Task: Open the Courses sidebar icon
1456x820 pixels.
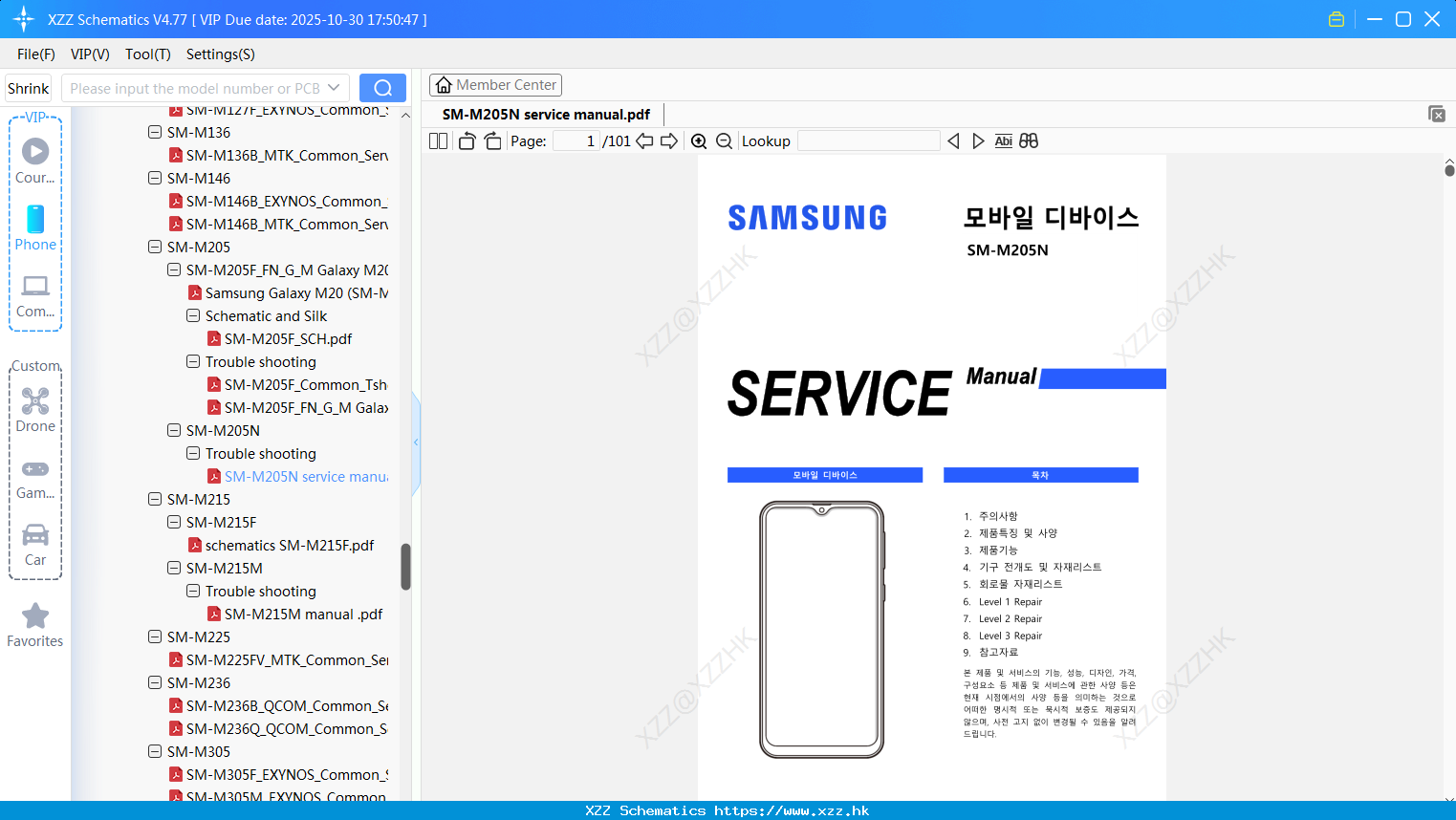Action: (x=35, y=161)
